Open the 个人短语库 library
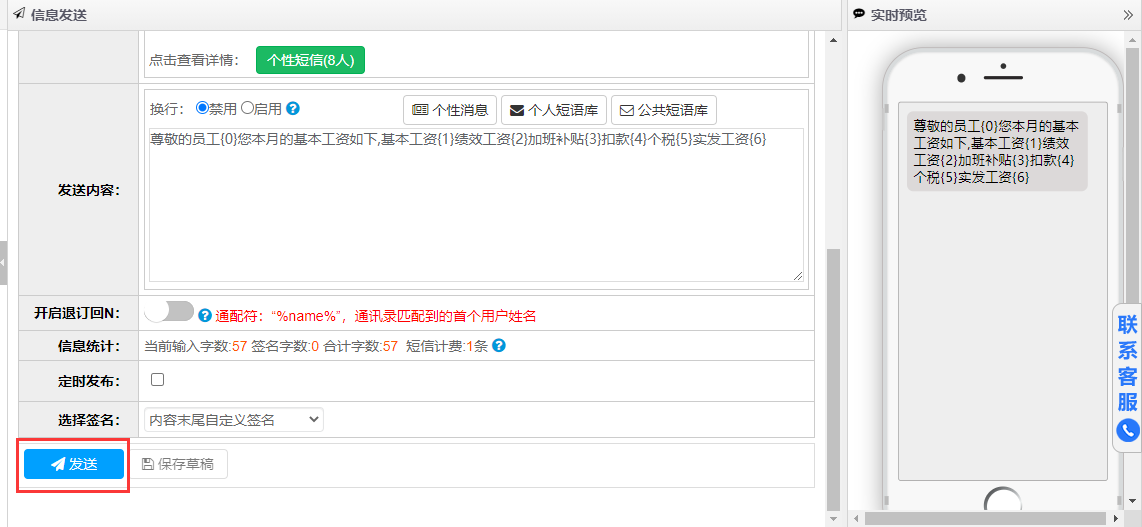The width and height of the screenshot is (1142, 527). point(554,110)
